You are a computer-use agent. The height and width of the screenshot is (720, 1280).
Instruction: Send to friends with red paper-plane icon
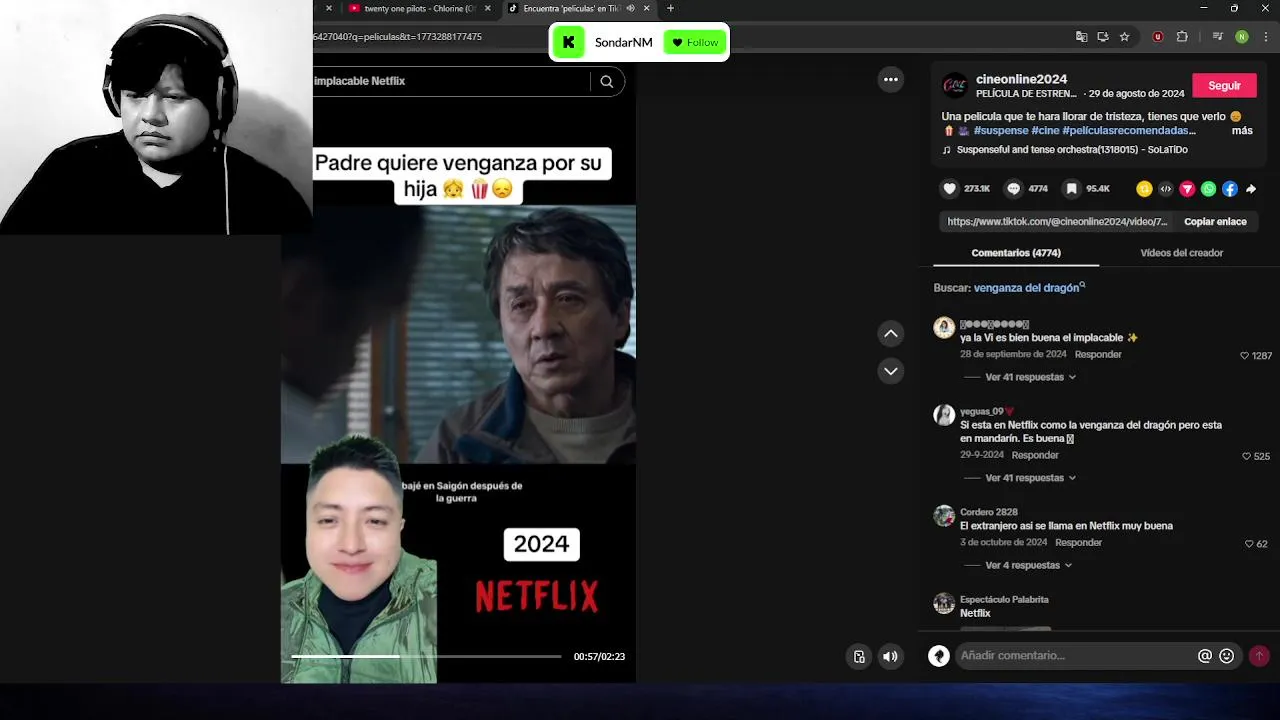(1187, 189)
